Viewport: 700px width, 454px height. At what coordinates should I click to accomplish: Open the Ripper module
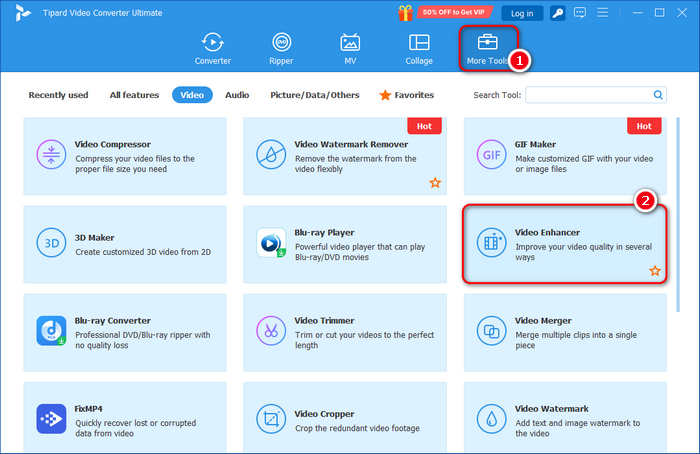click(281, 49)
